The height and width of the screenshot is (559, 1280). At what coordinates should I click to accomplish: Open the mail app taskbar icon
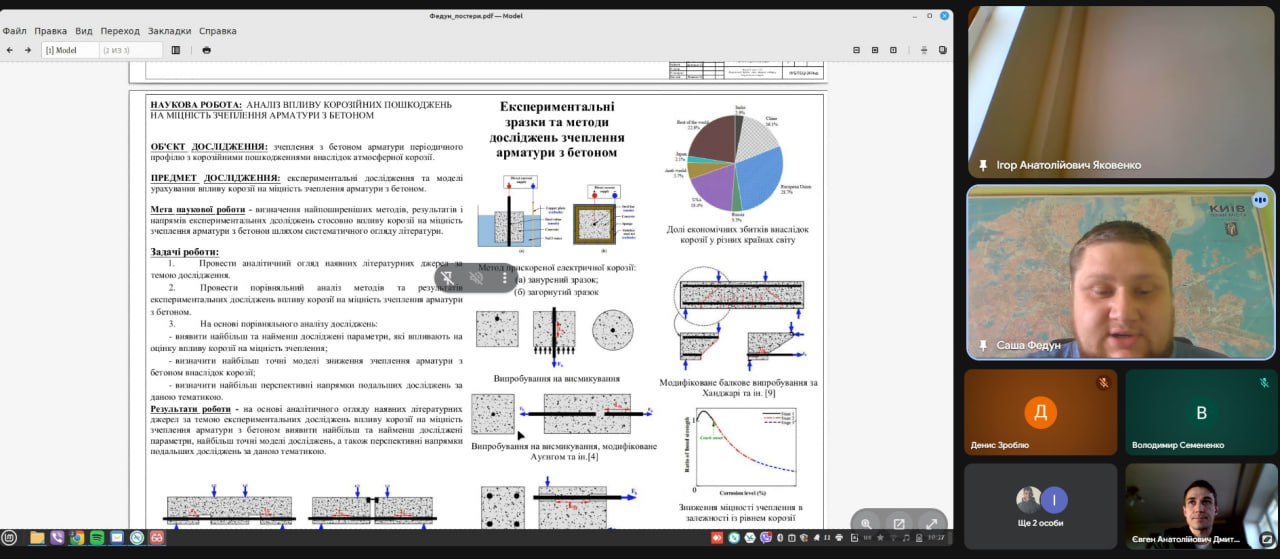pos(117,538)
